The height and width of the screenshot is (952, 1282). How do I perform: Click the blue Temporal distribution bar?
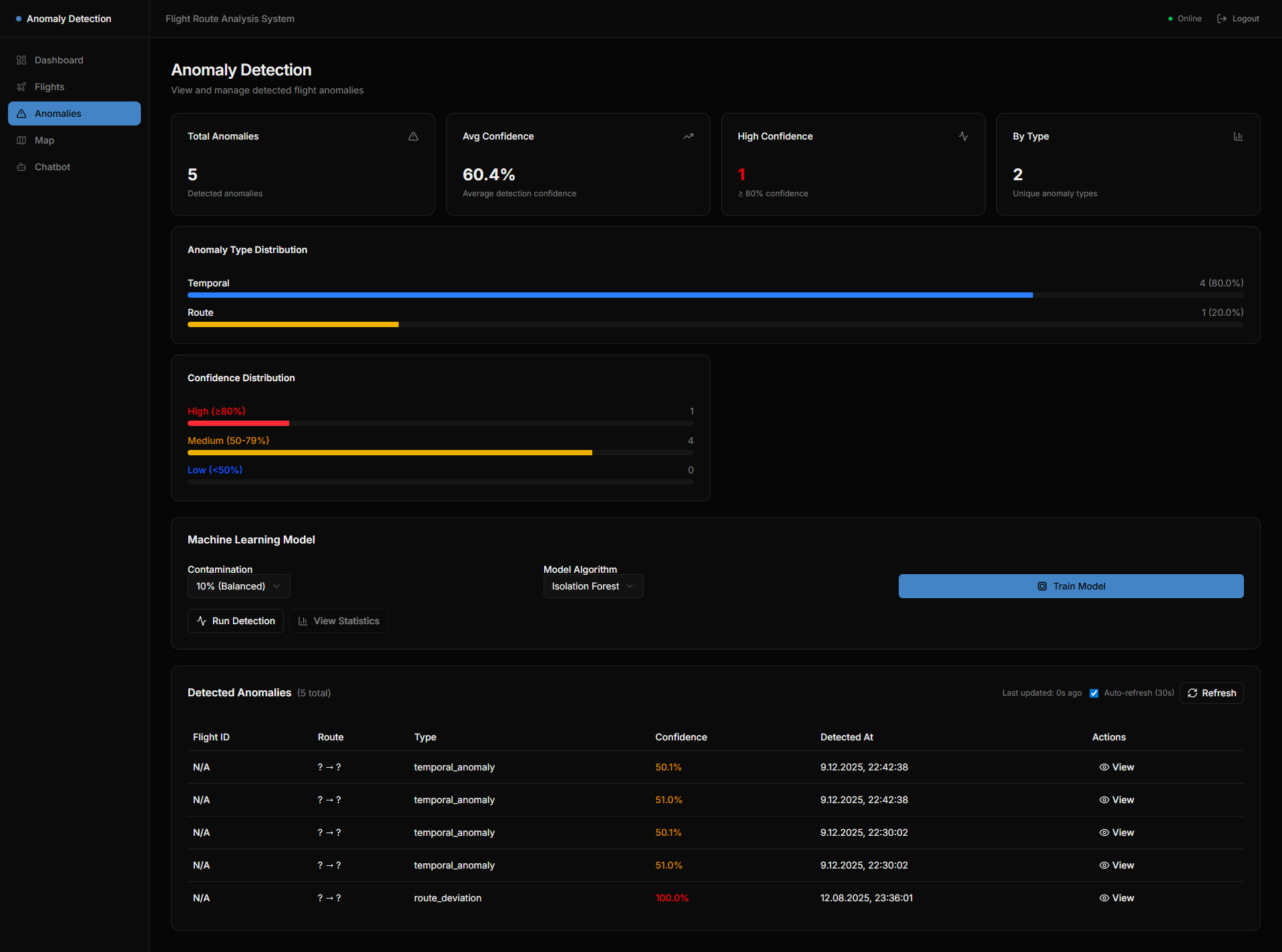coord(610,295)
